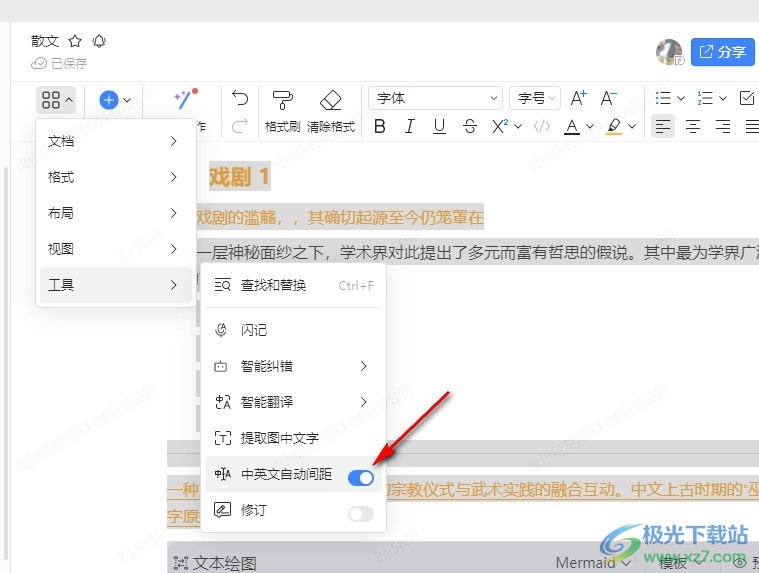Image resolution: width=759 pixels, height=573 pixels.
Task: Open the 视图 submenu
Action: [x=116, y=249]
